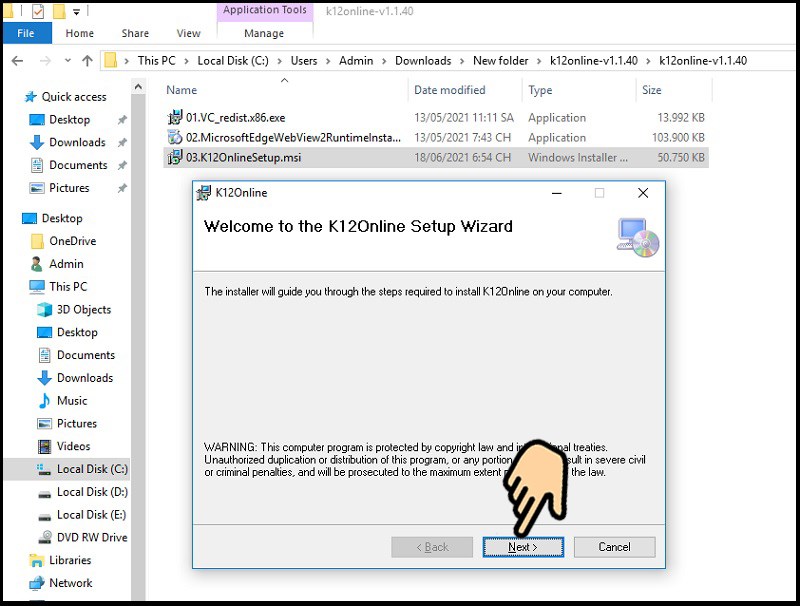The image size is (800, 606).
Task: Expand the chevron after 'This PC' in breadcrumb
Action: point(187,61)
